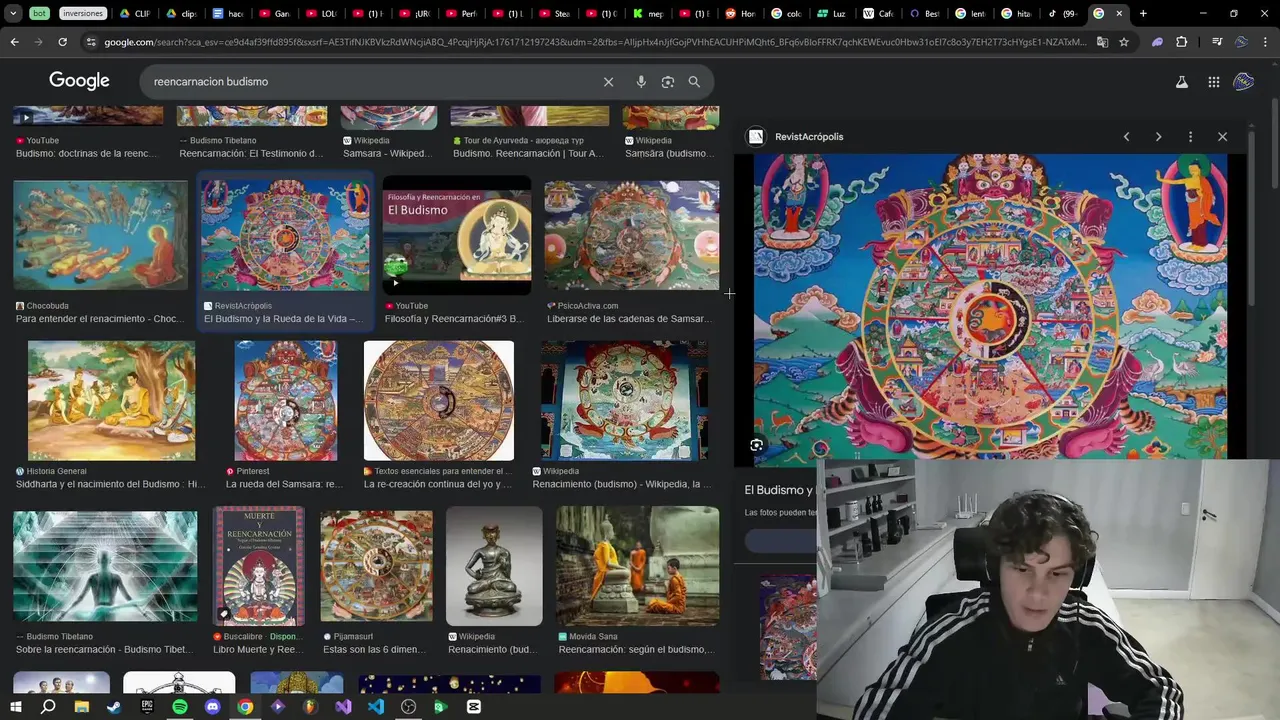Reload the page in Chrome
The image size is (1280, 720).
(x=62, y=42)
